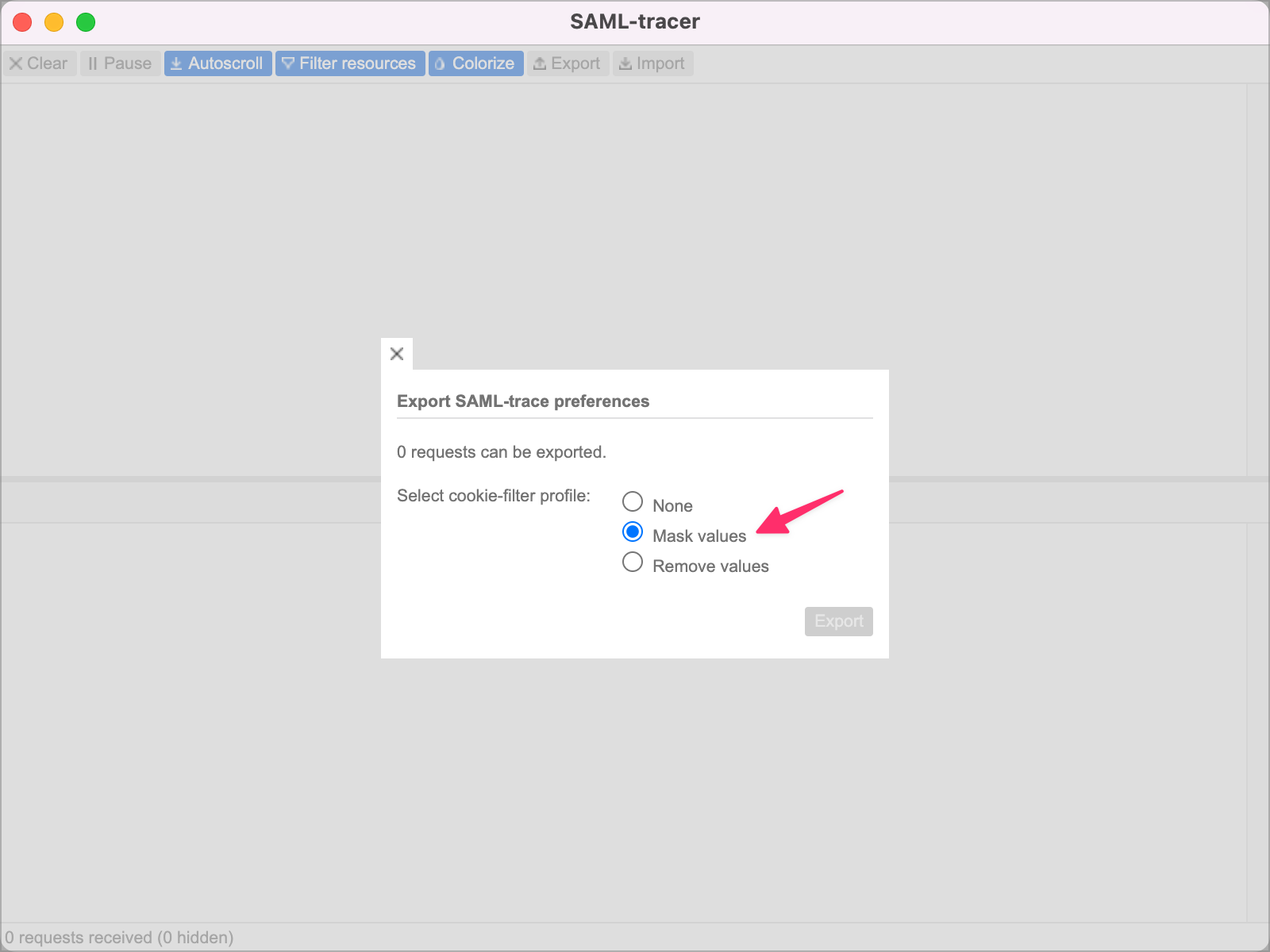Dismiss the export dialog with the X
This screenshot has width=1270, height=952.
[397, 354]
